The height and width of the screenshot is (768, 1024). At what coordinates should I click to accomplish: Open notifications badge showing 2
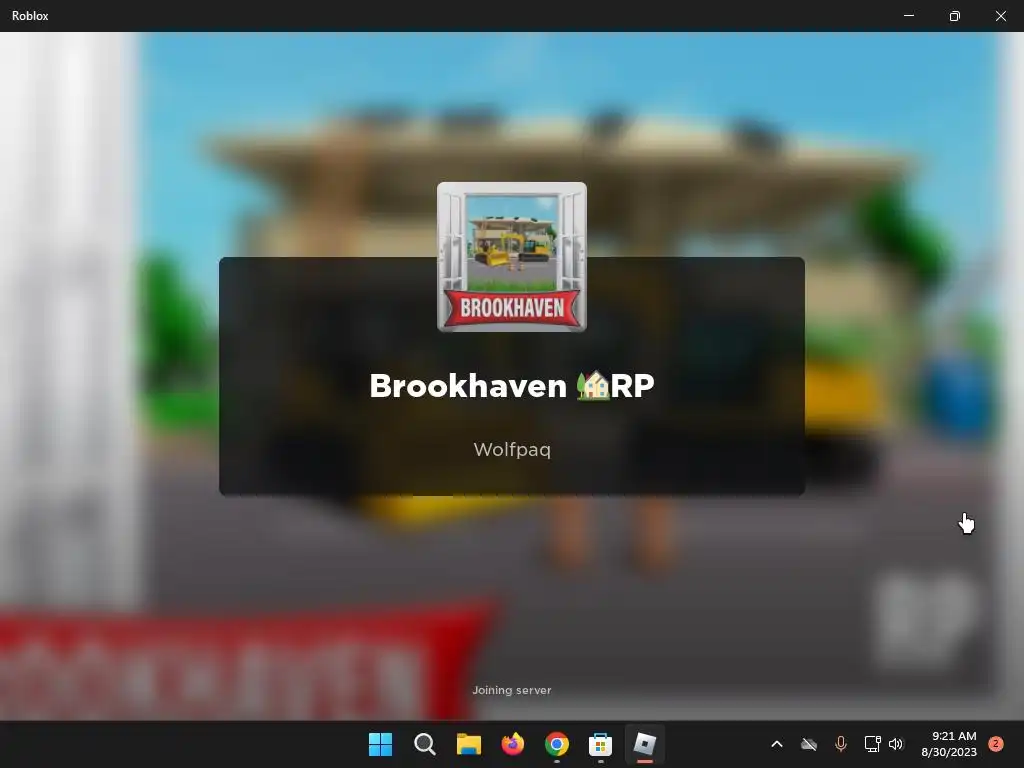[996, 744]
